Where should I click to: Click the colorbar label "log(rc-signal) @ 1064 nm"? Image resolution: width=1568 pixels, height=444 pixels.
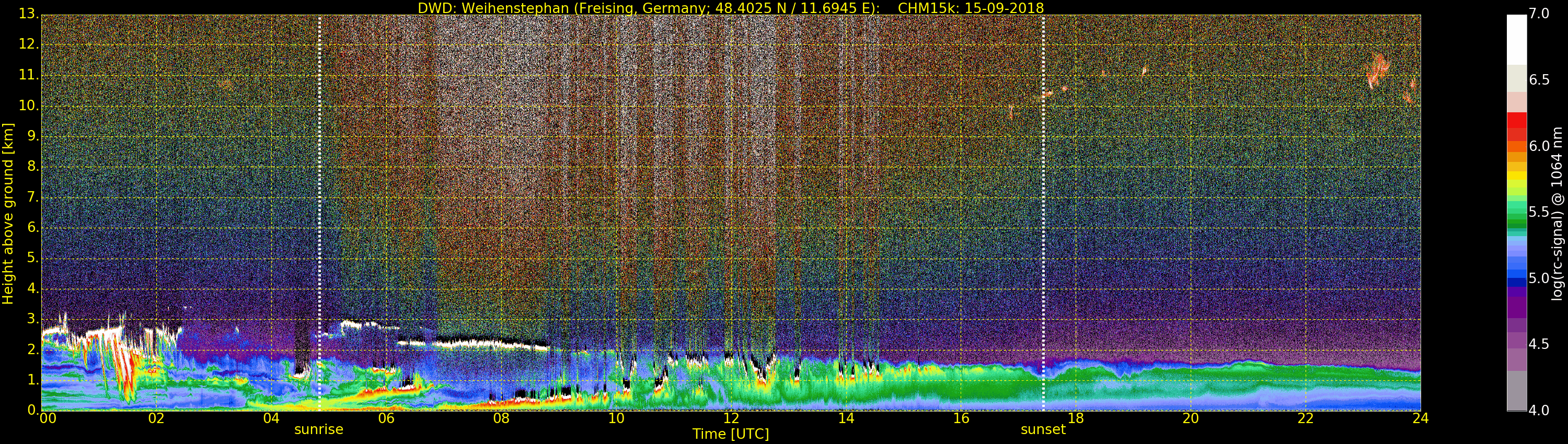coord(1557,214)
